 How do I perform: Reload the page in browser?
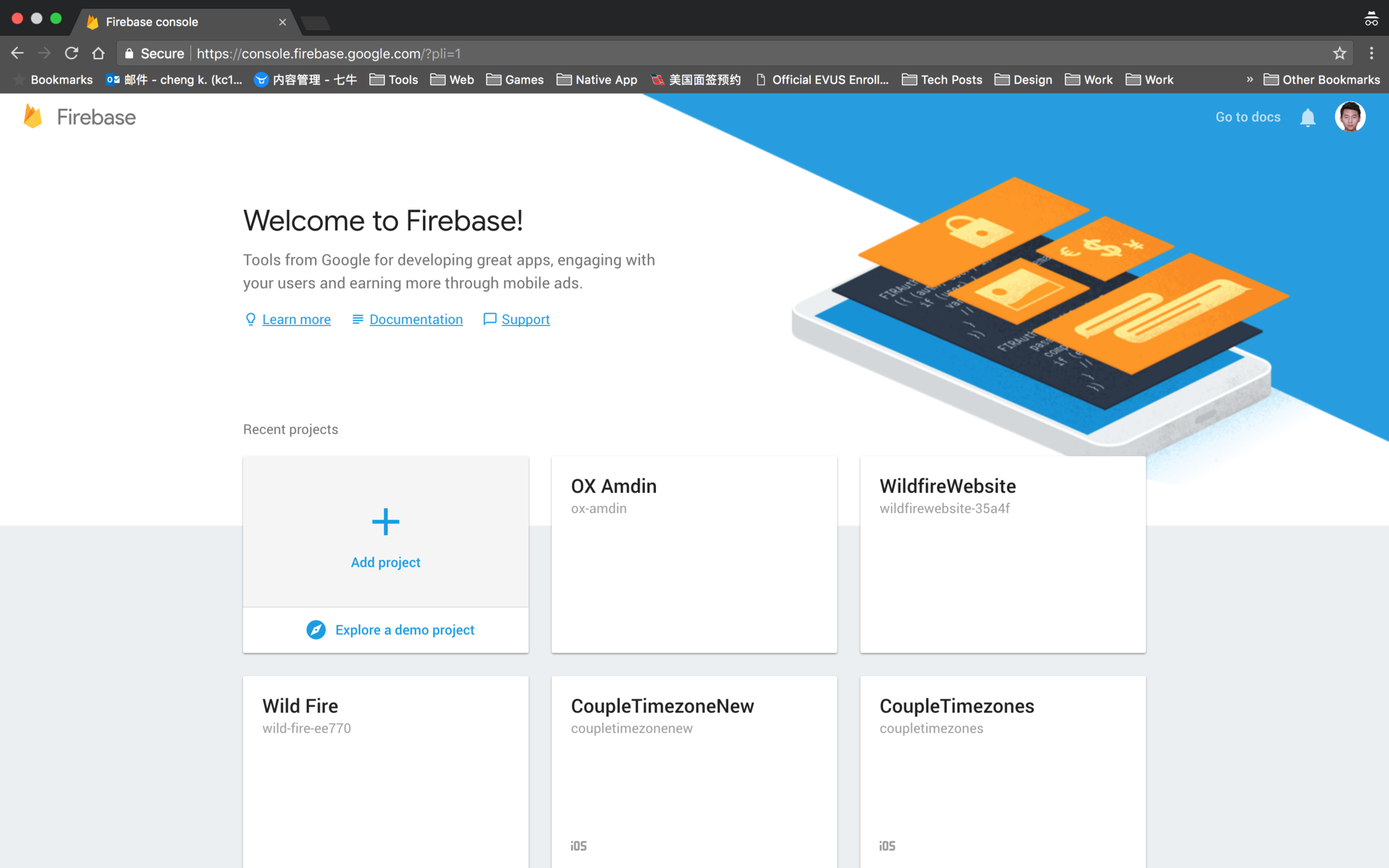tap(71, 53)
